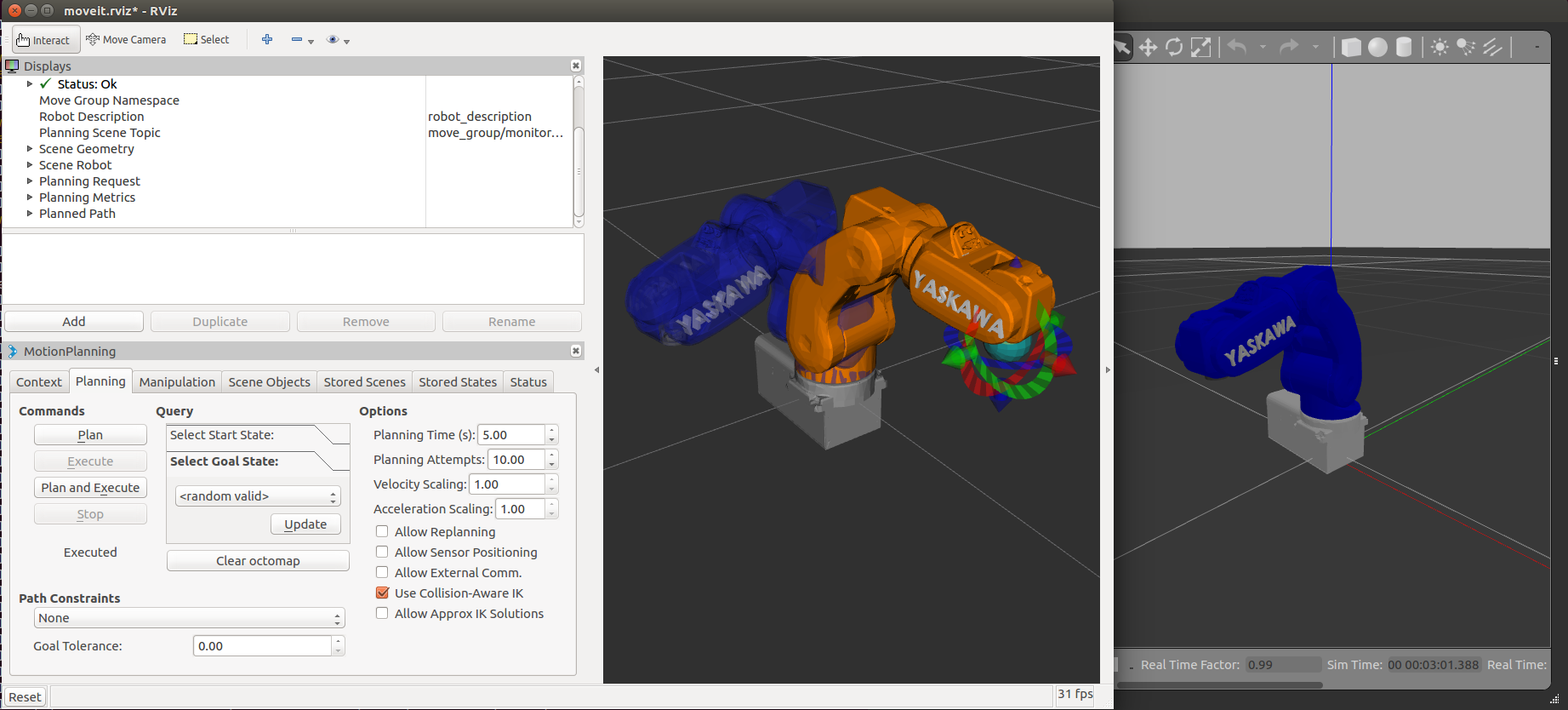Open the Stored Scenes tab

coord(364,382)
